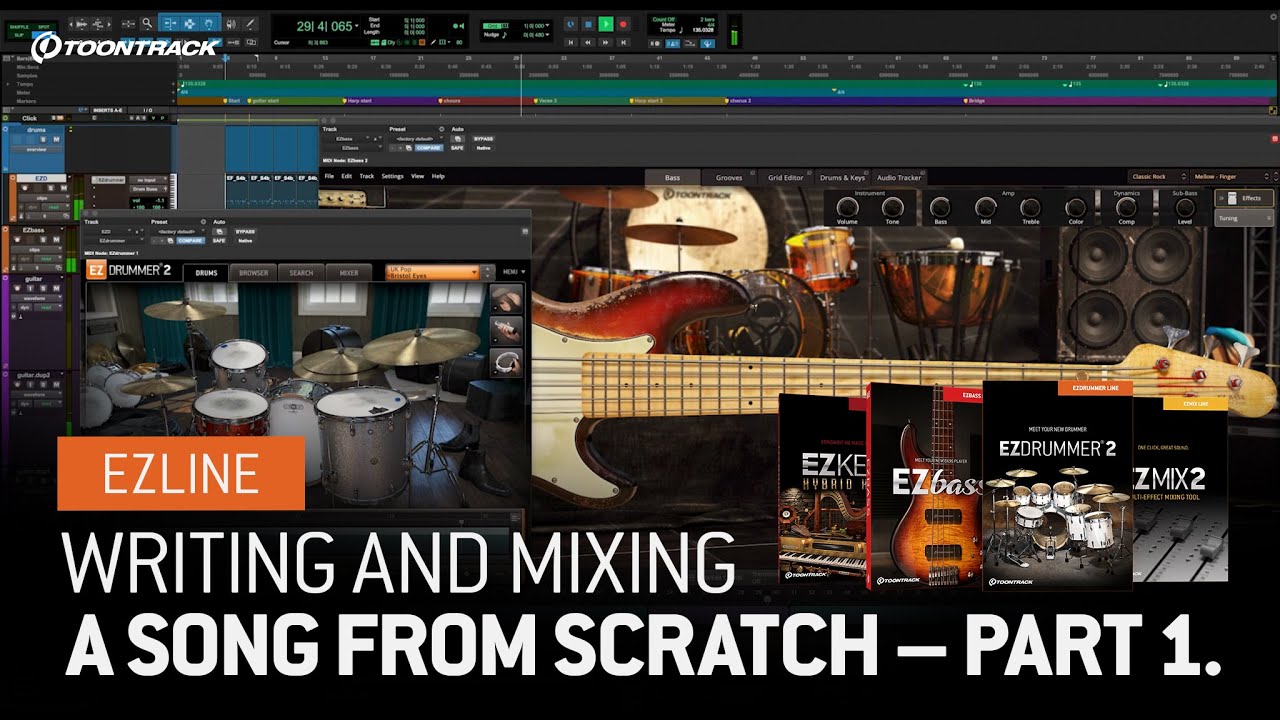This screenshot has height=720, width=1280.
Task: Click the Rewind transport button
Action: [588, 42]
